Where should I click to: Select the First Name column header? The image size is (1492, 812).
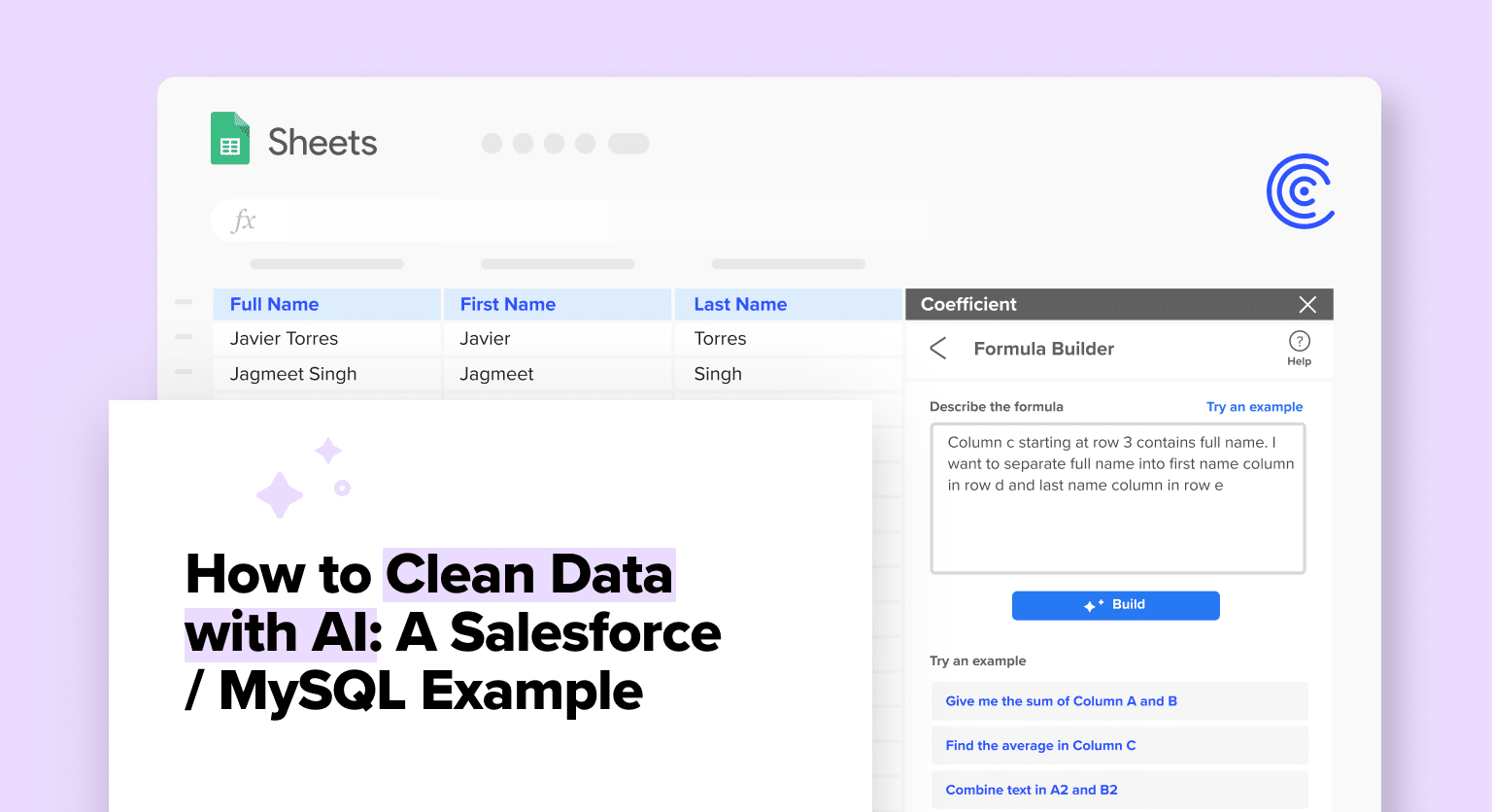point(558,304)
